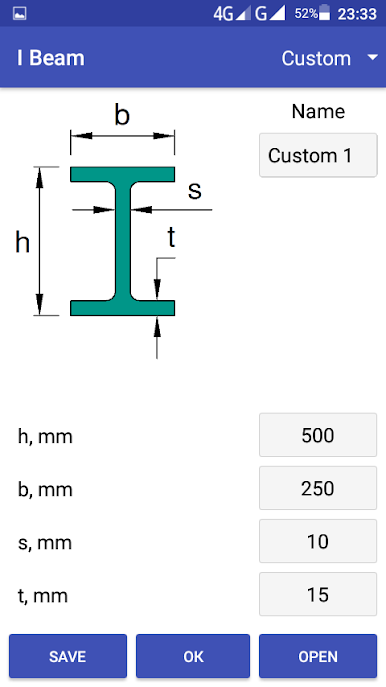This screenshot has height=687, width=386.
Task: Edit the Name field showing Custom 1
Action: point(318,155)
